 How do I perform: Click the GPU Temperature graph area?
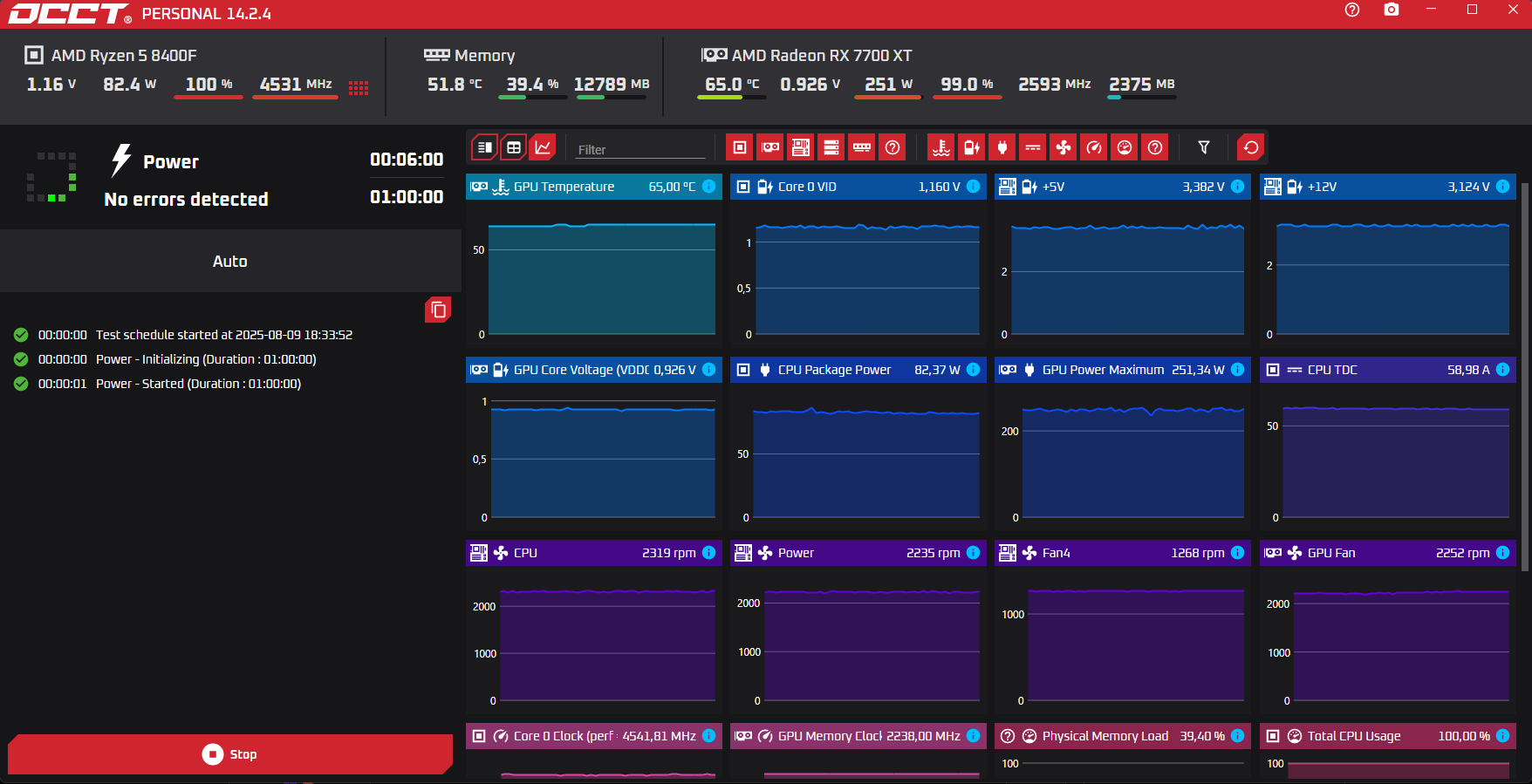(x=602, y=279)
